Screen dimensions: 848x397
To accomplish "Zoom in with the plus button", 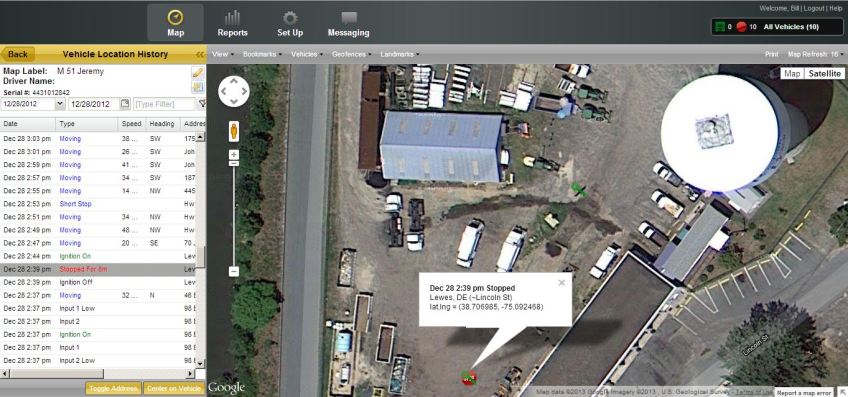I will pos(234,155).
